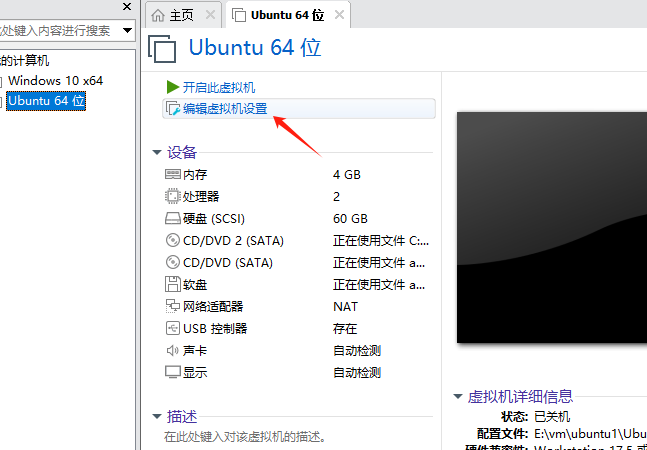Click the network adapter icon
This screenshot has height=450, width=647.
[x=172, y=306]
